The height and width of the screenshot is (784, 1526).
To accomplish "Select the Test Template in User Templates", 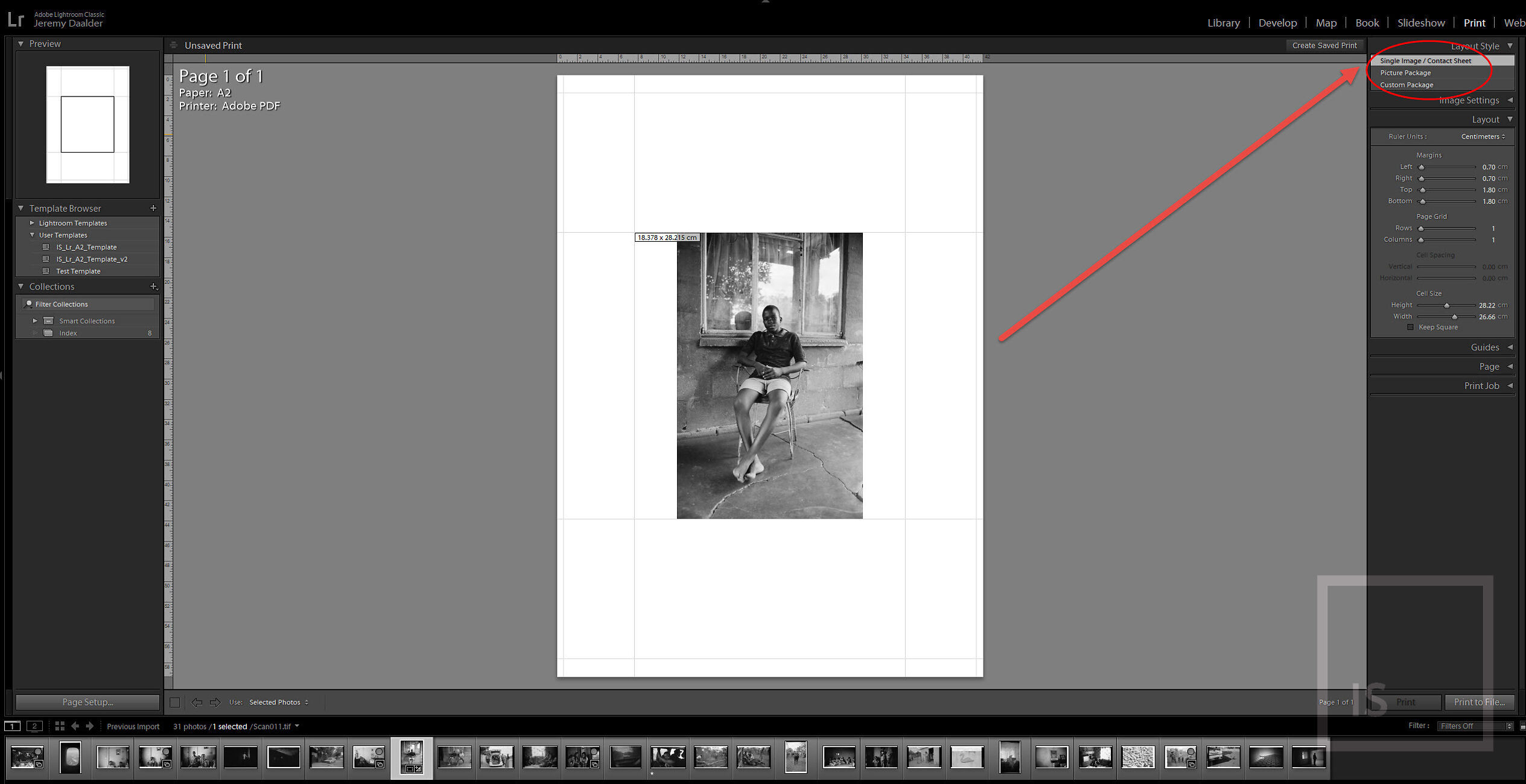I will 78,271.
